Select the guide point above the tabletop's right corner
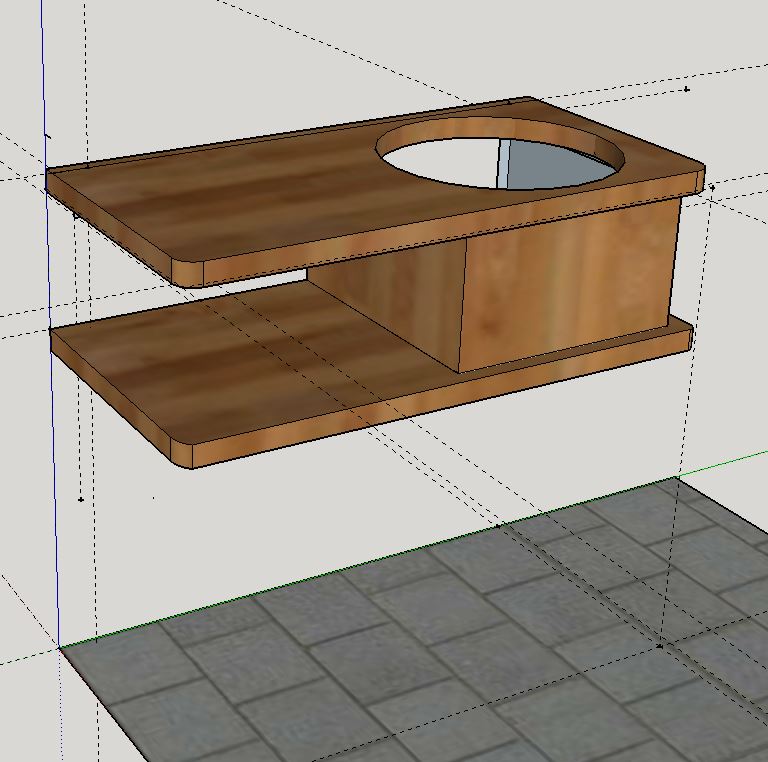Viewport: 768px width, 762px height. [687, 90]
